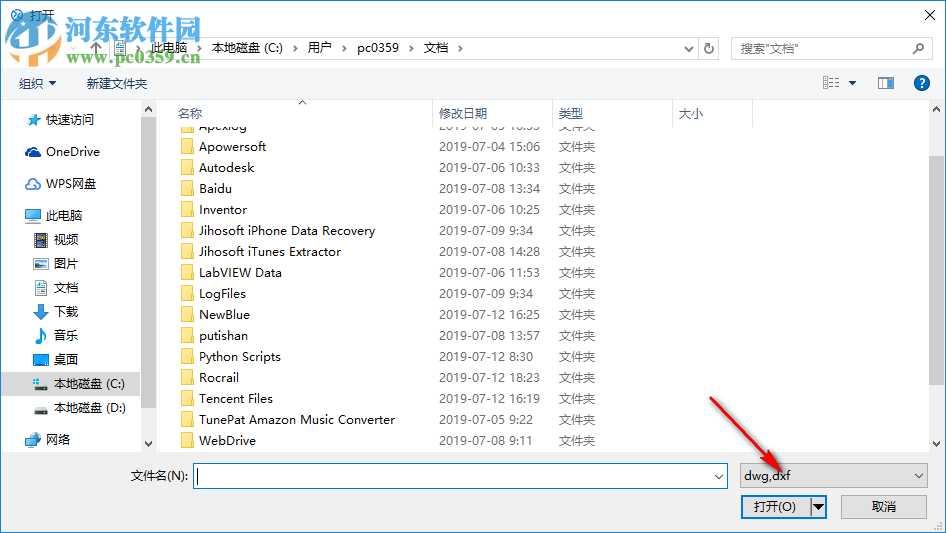Open the 图片 folder icon

pos(40,264)
